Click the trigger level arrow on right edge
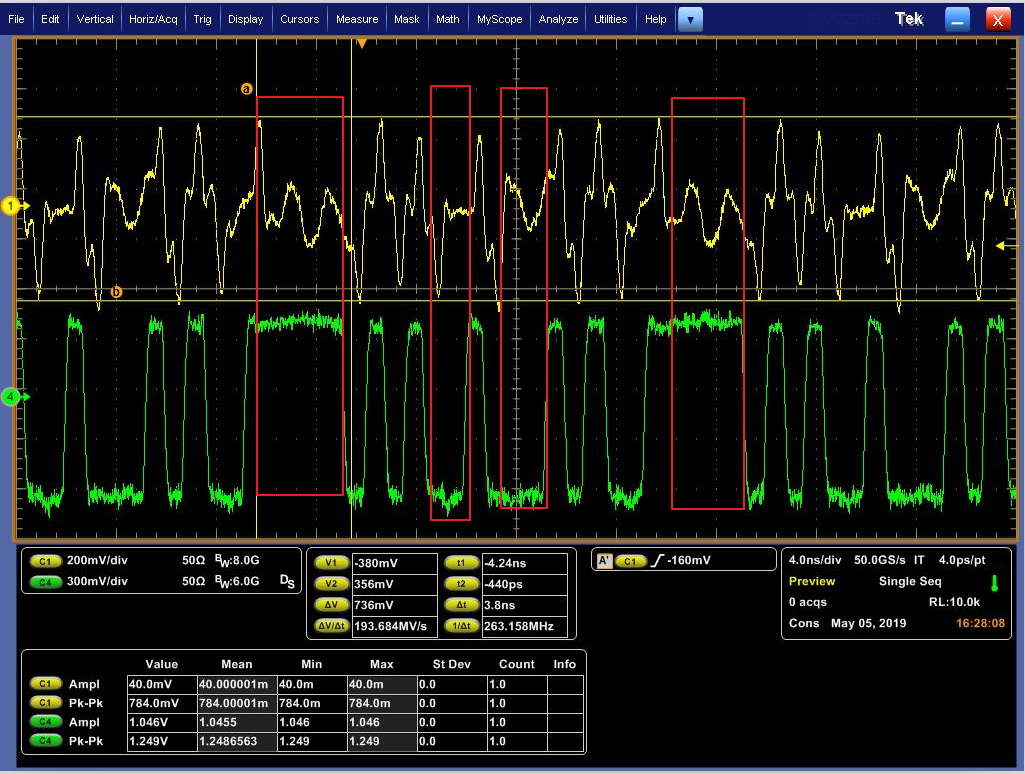 [1000, 245]
